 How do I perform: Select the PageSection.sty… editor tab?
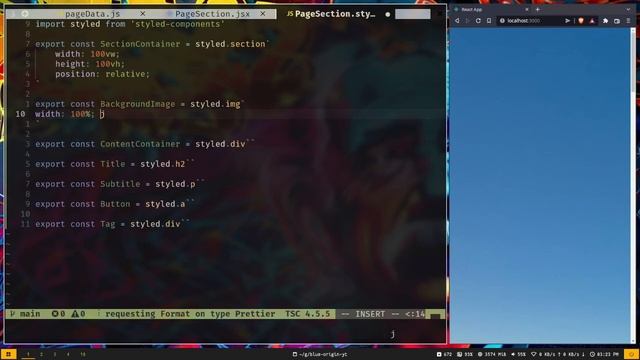(335, 14)
